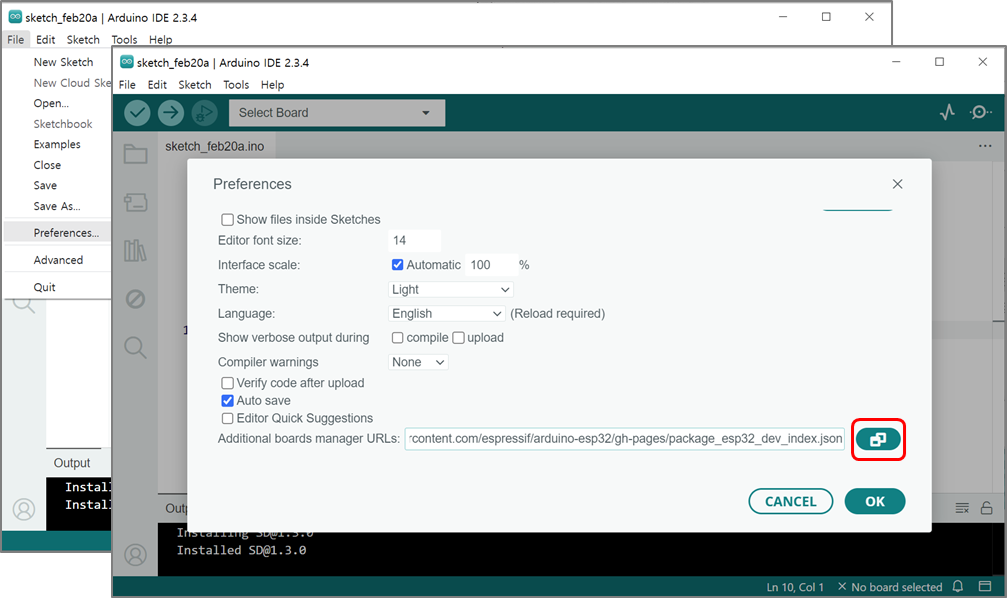1007x598 pixels.
Task: Open the Serial Plotter icon
Action: [947, 112]
